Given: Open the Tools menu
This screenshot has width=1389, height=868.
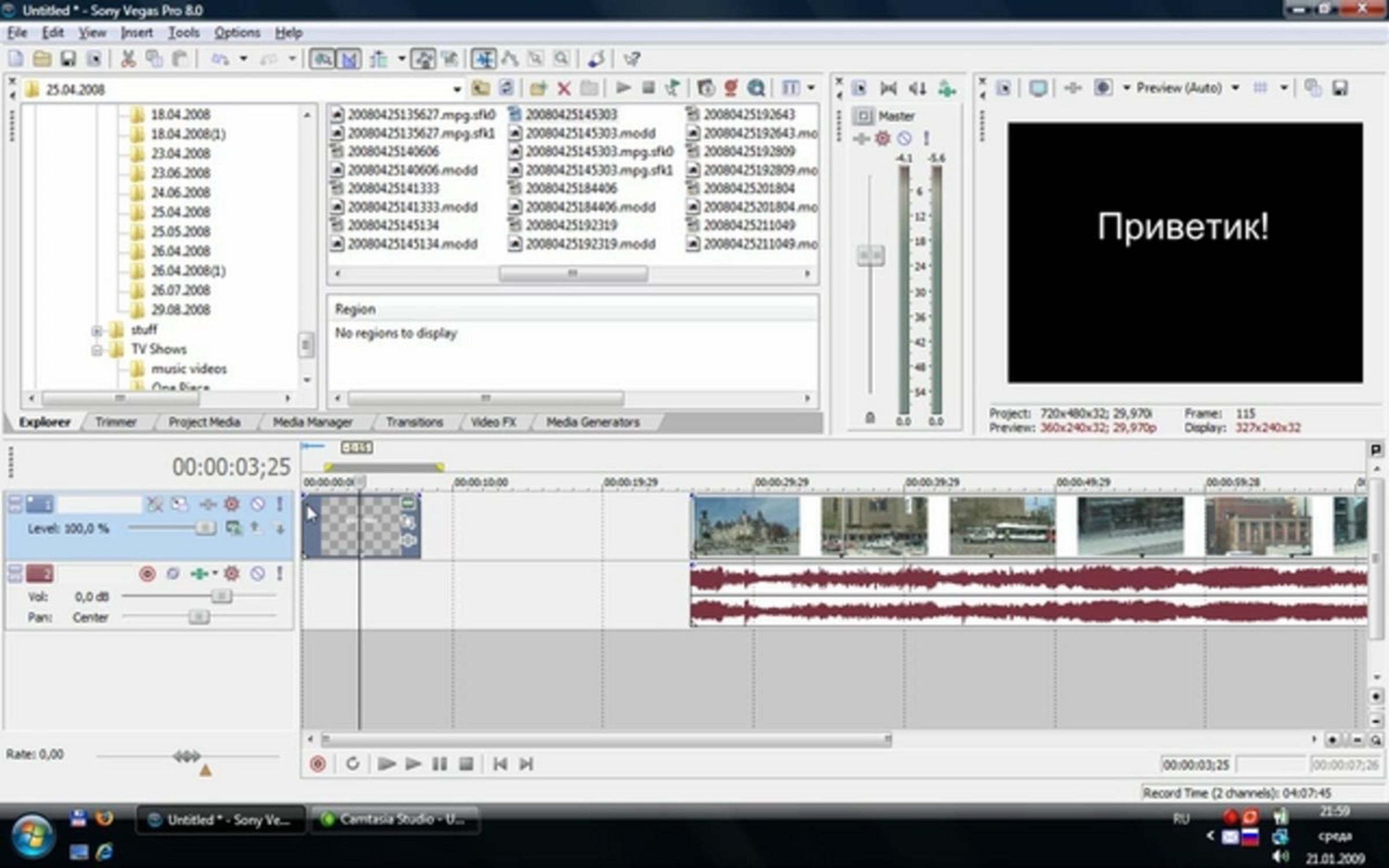Looking at the screenshot, I should coord(183,33).
